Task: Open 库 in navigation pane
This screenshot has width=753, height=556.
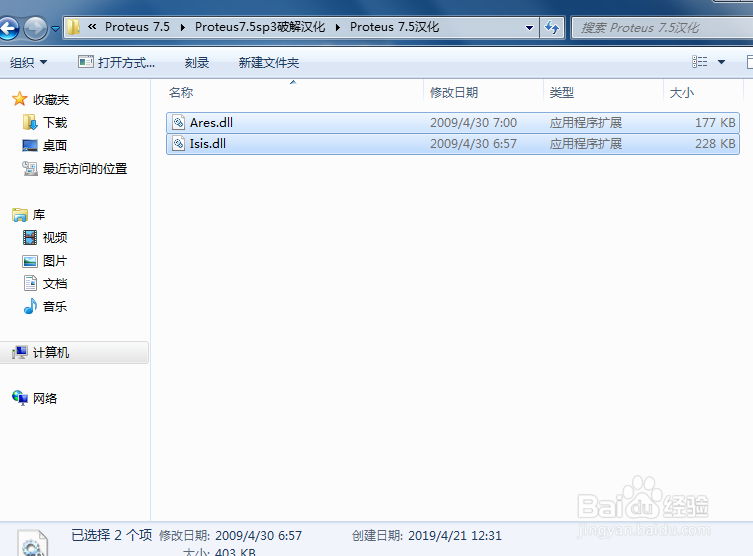Action: point(39,215)
